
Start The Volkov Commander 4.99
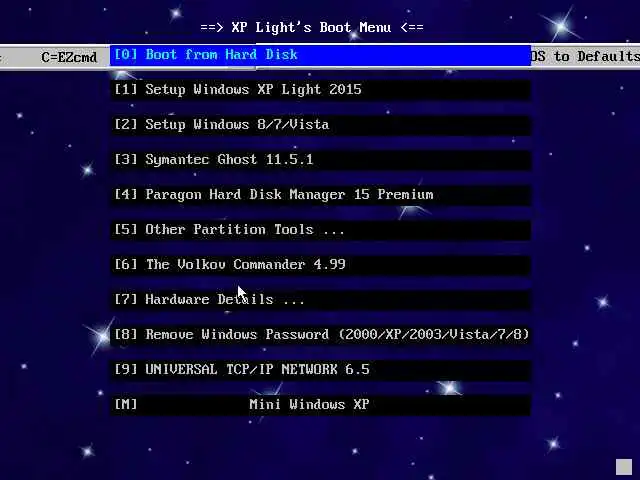pos(320,265)
